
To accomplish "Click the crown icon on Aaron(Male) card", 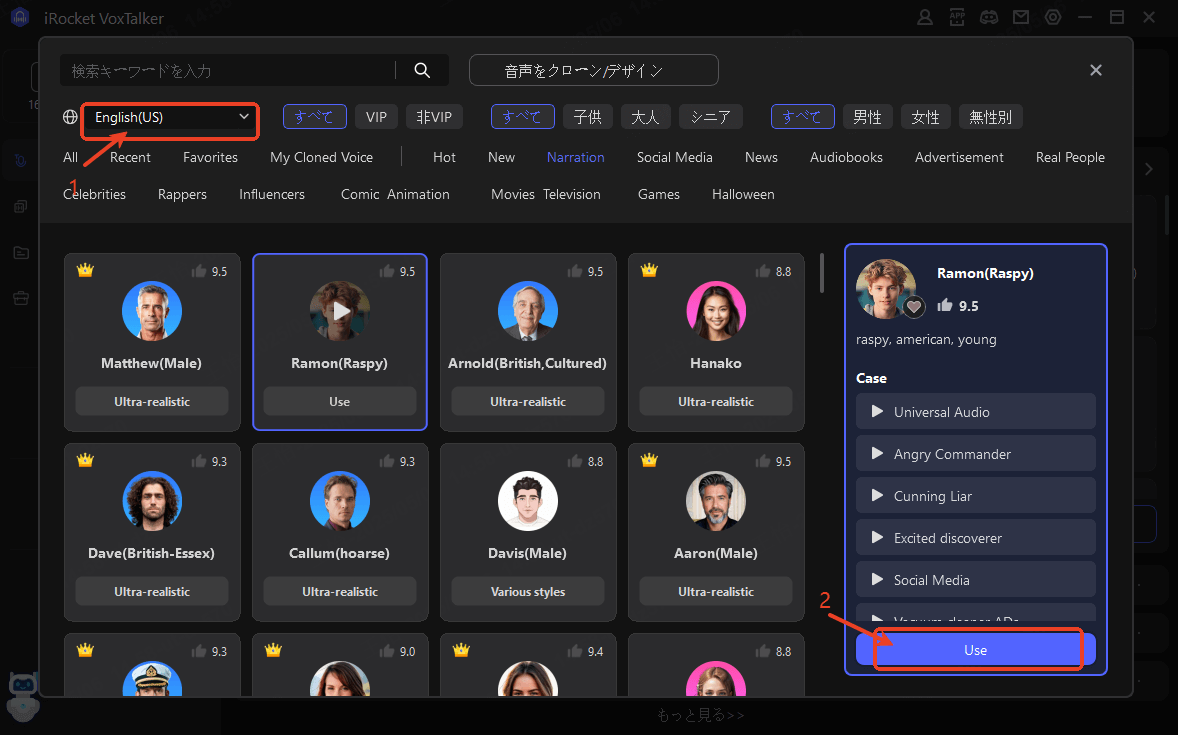I will pyautogui.click(x=649, y=460).
